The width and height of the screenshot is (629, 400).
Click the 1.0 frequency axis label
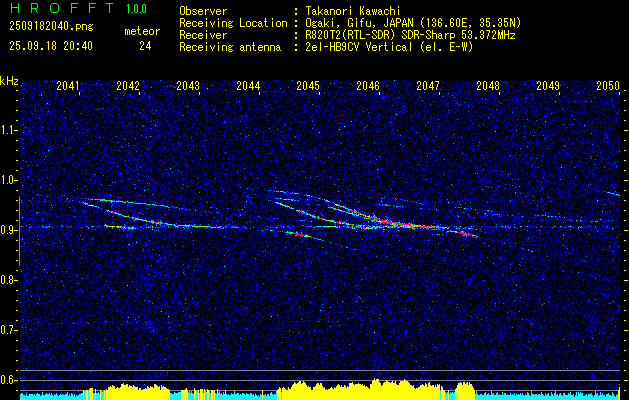[8, 180]
